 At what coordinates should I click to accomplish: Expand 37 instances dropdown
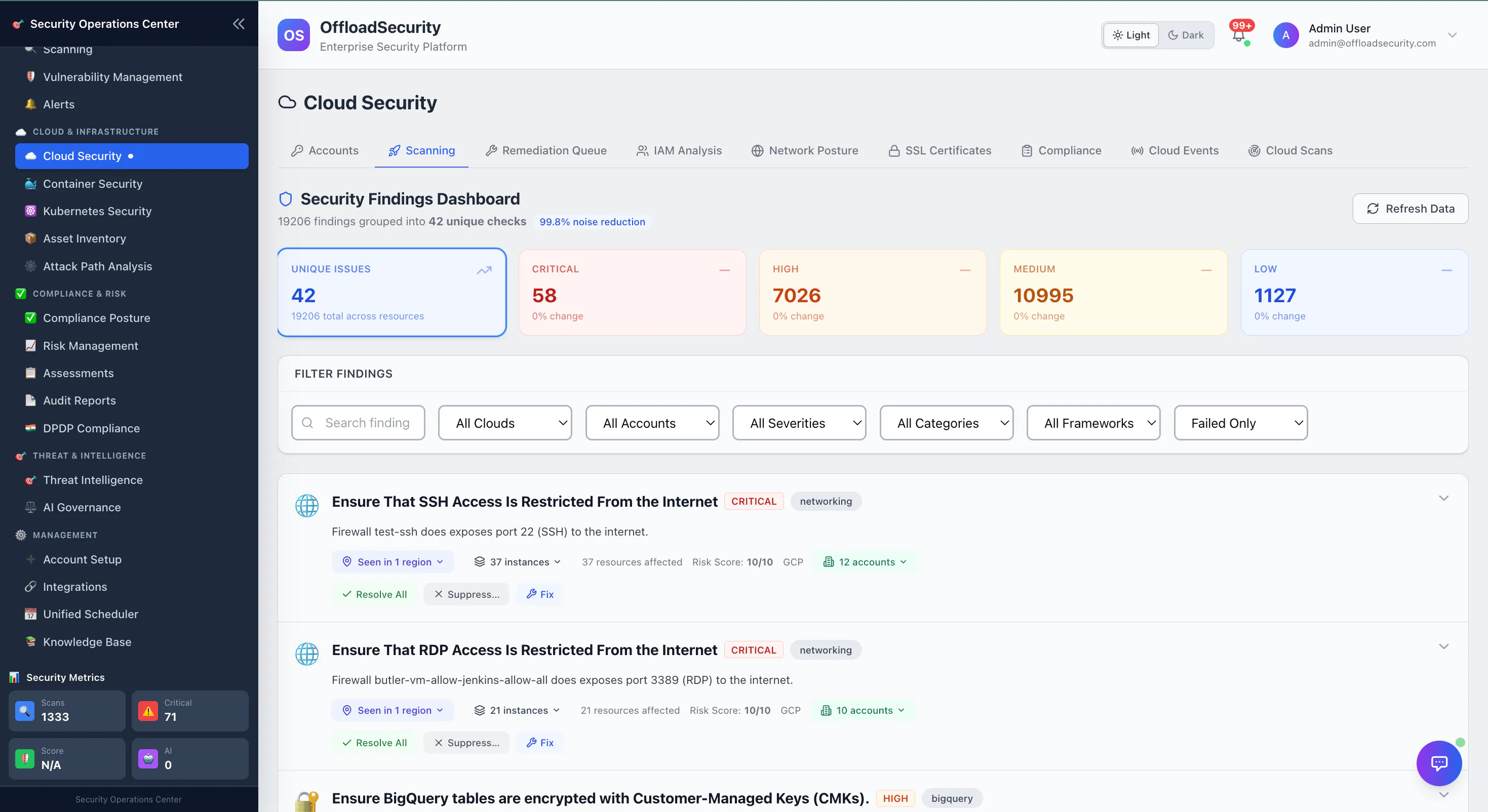click(x=518, y=562)
